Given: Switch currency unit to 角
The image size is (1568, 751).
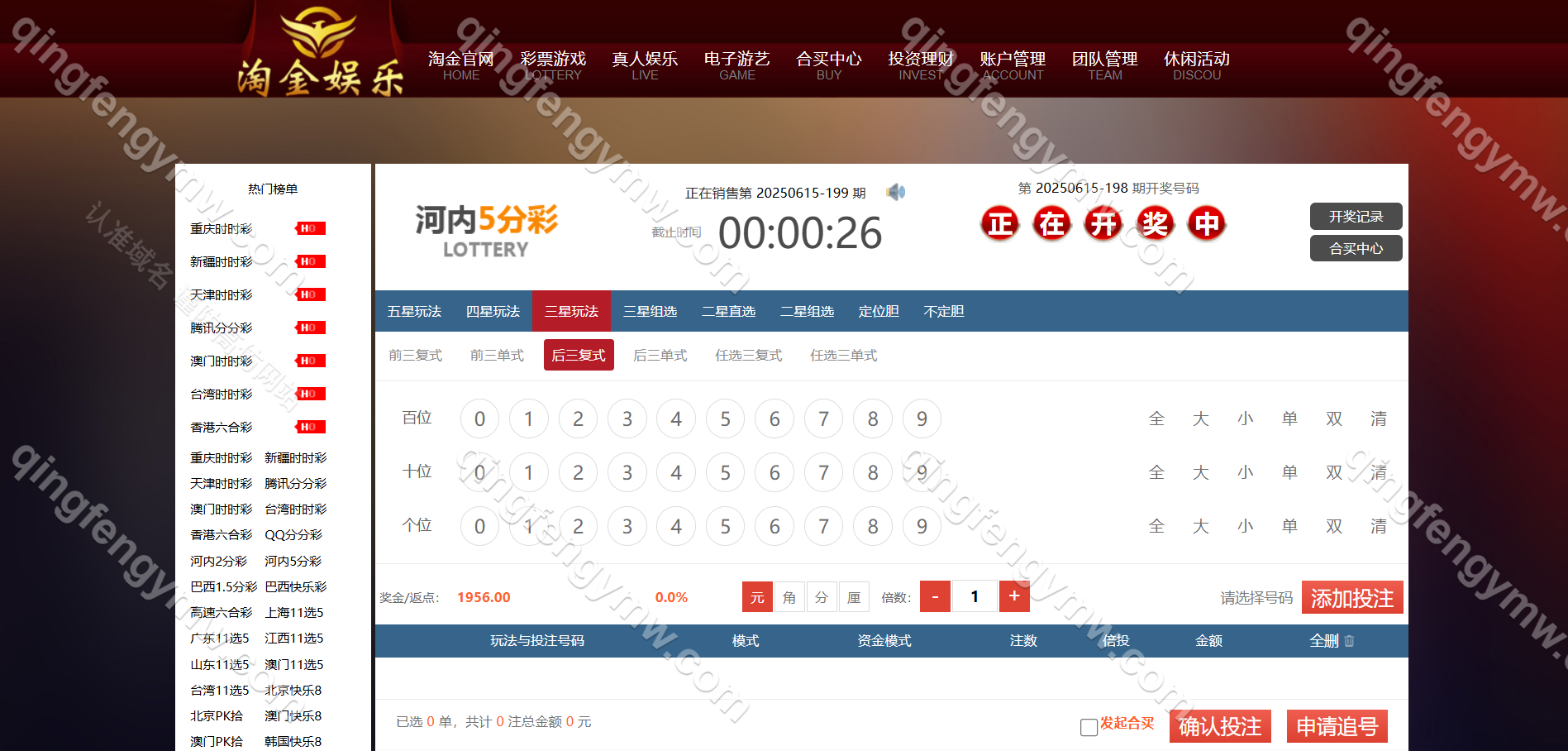Looking at the screenshot, I should pos(789,597).
